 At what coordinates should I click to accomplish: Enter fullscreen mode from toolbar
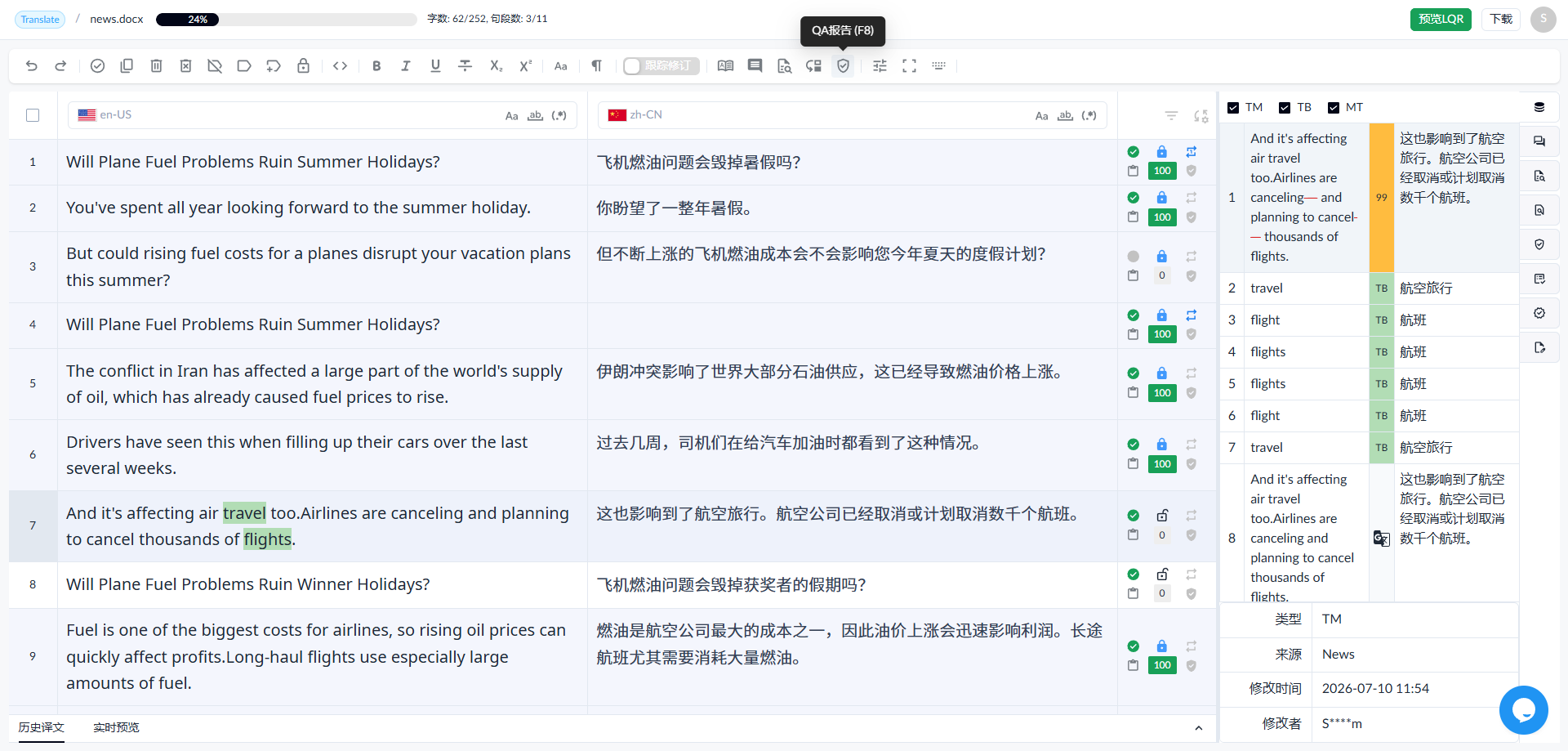[909, 66]
